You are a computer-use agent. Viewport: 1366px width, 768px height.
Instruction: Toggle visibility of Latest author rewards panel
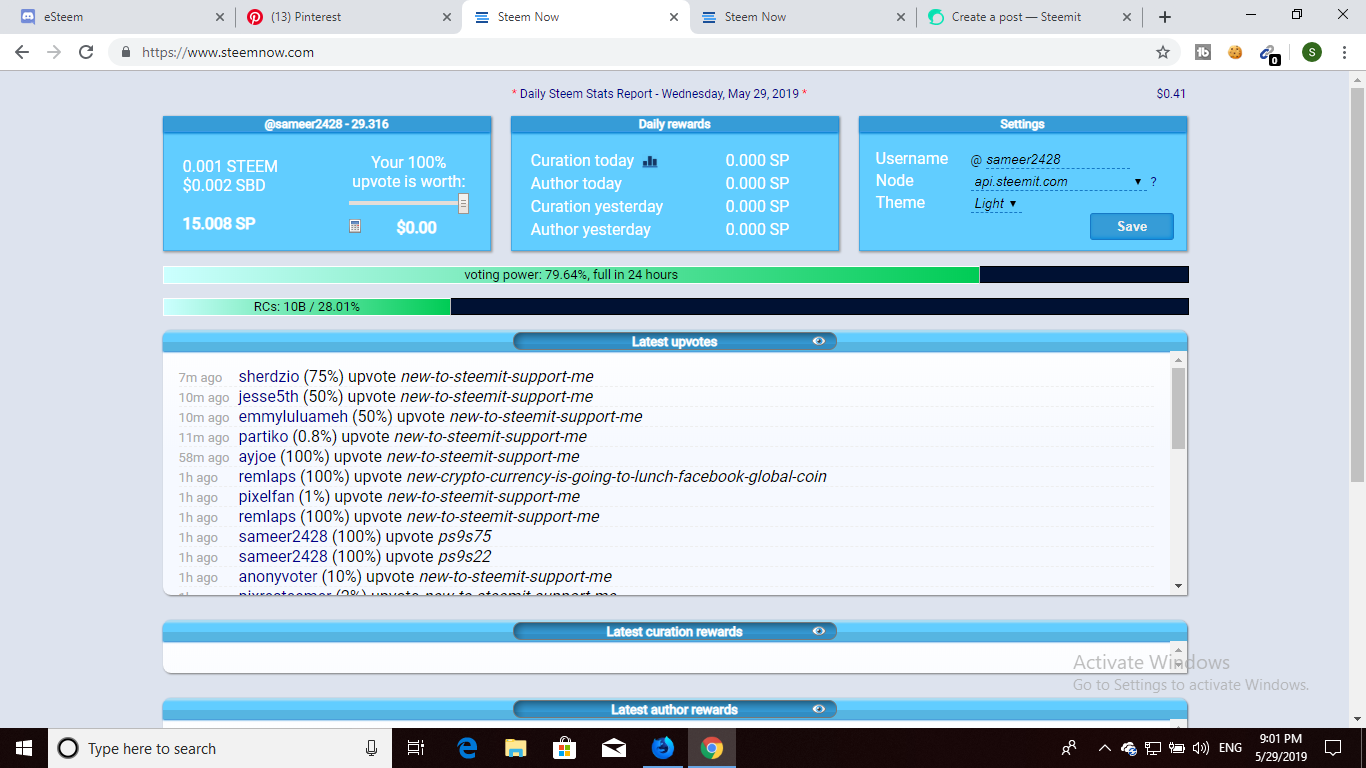pyautogui.click(x=819, y=709)
